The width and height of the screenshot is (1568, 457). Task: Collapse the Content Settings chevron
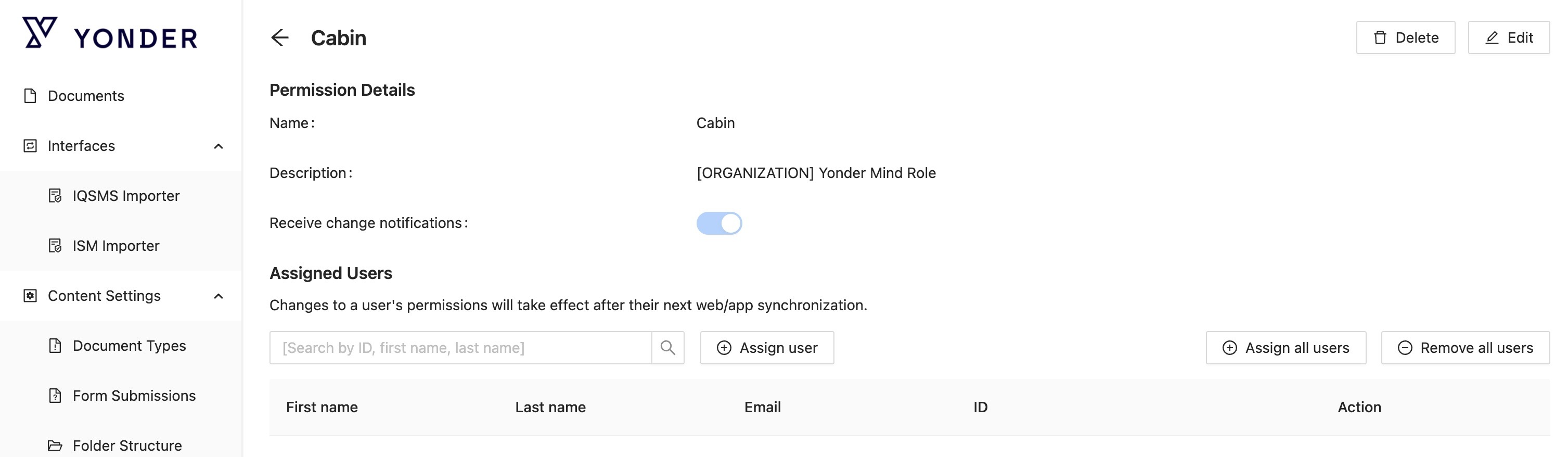pos(219,296)
